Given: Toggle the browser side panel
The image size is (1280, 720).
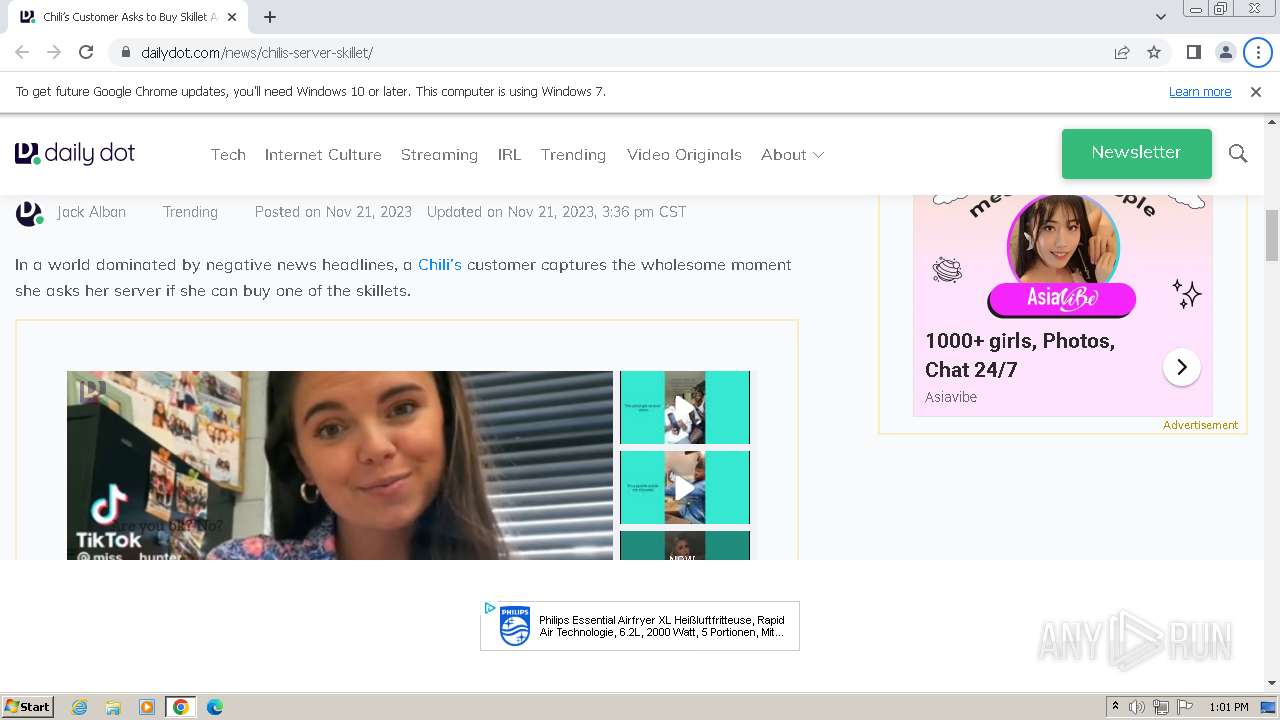Looking at the screenshot, I should pos(1193,52).
